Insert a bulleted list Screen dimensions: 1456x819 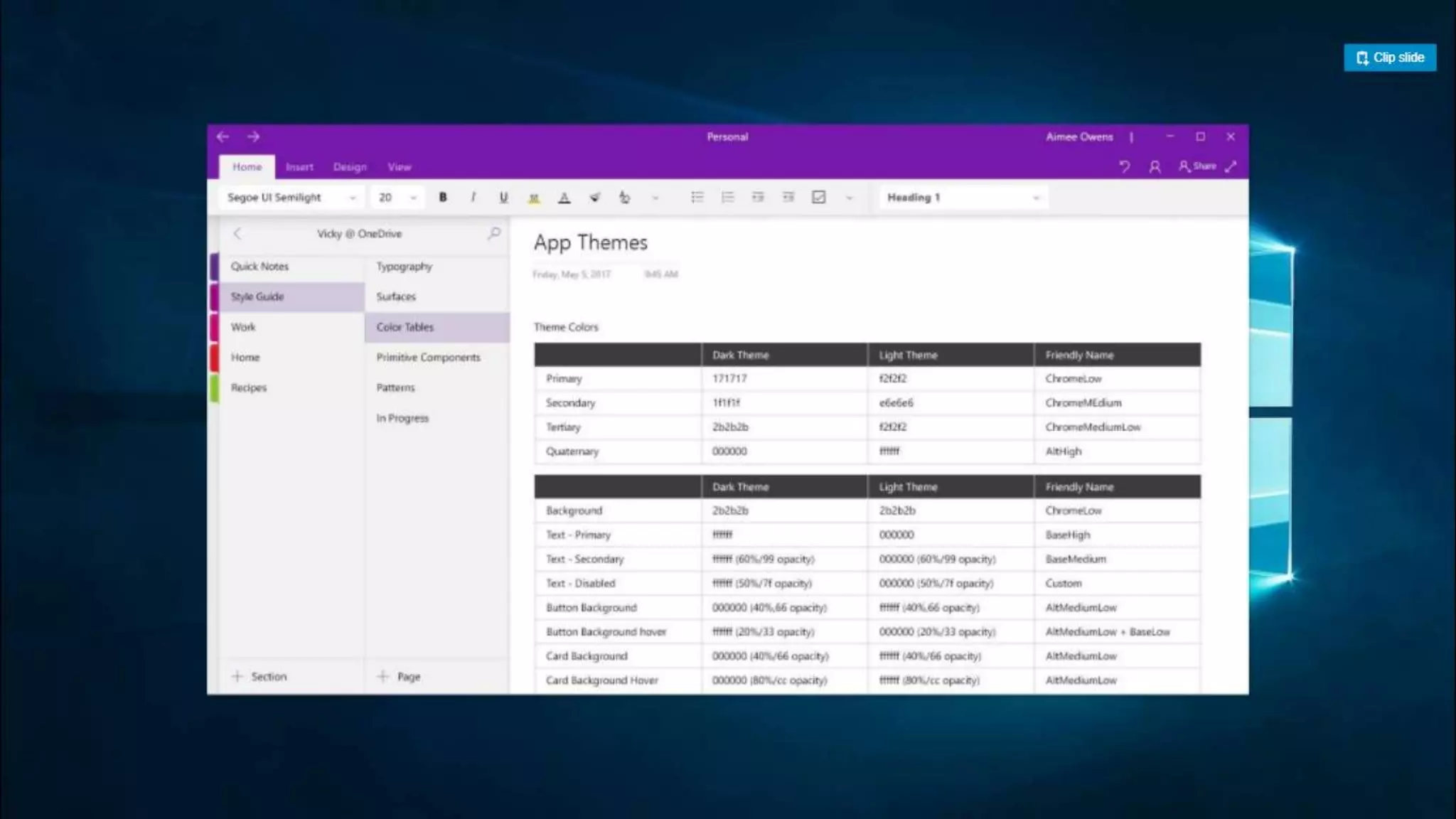697,197
